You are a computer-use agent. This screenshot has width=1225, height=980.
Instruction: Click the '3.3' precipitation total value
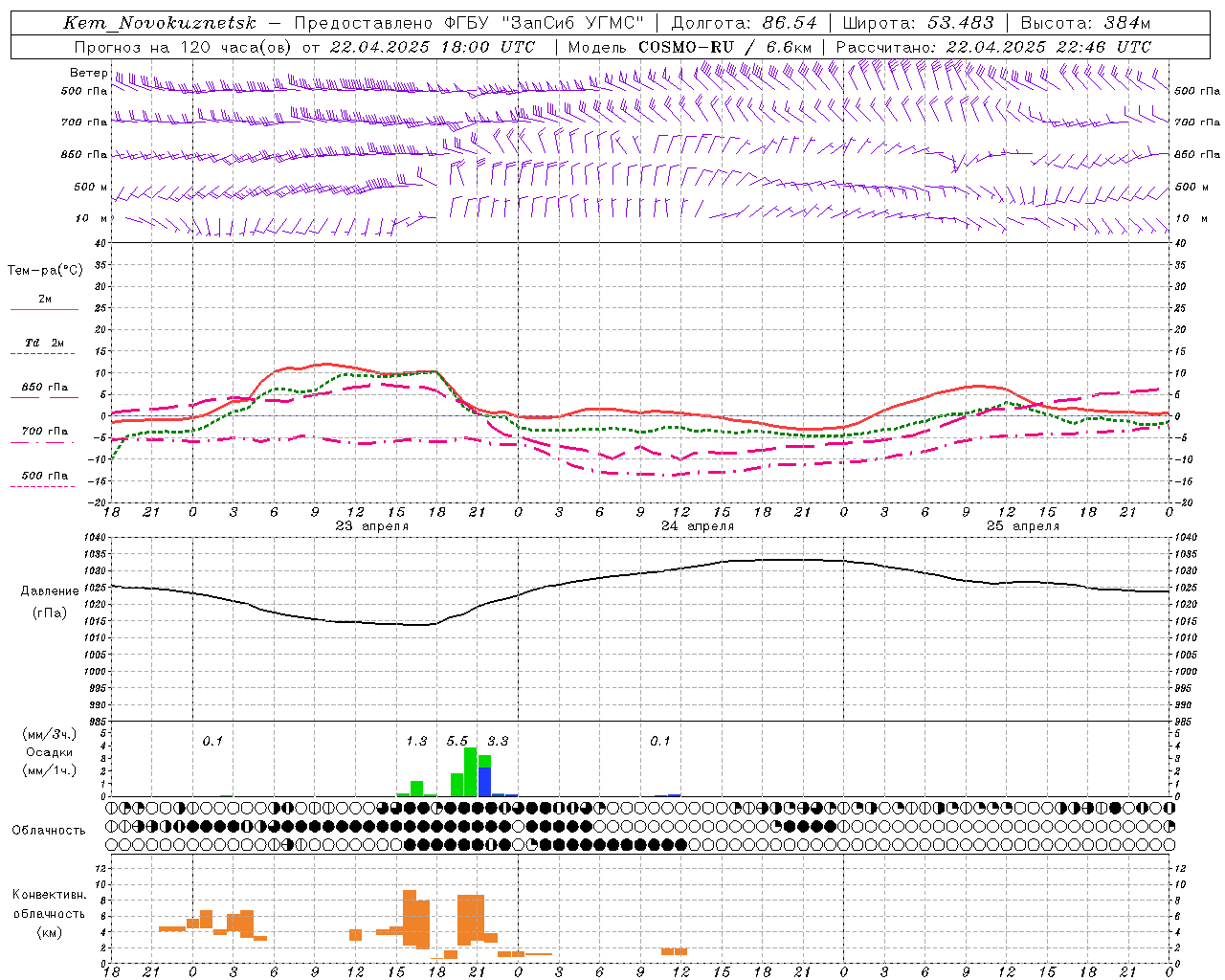(x=498, y=742)
